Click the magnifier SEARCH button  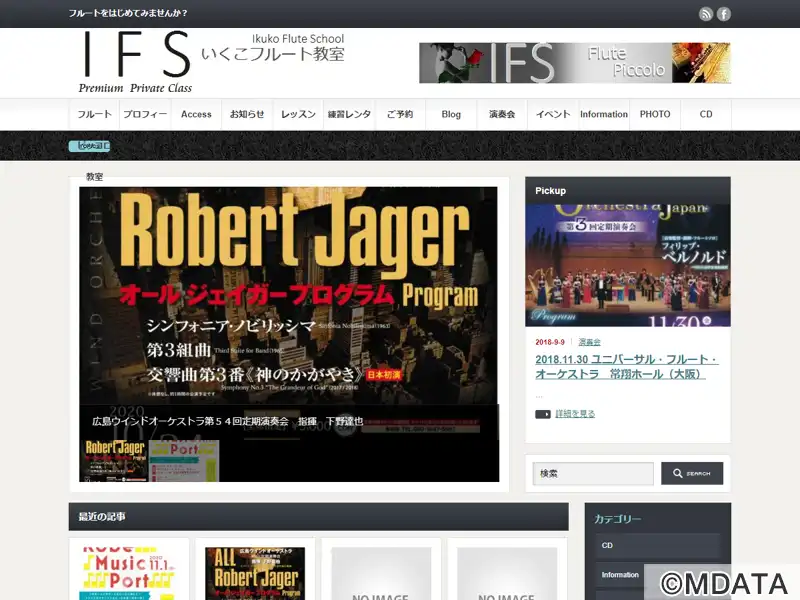692,473
